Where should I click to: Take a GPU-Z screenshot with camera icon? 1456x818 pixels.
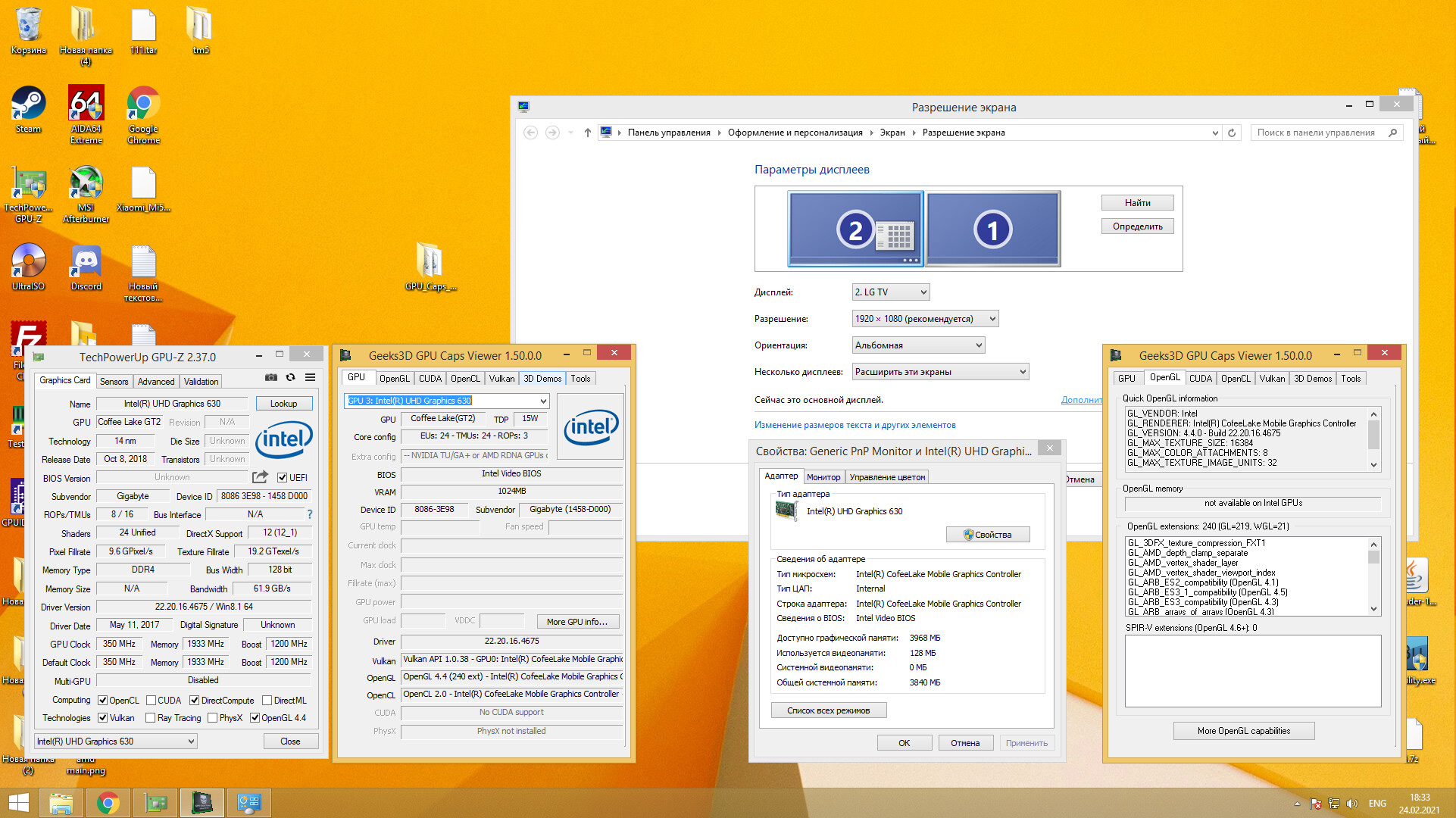click(x=270, y=377)
